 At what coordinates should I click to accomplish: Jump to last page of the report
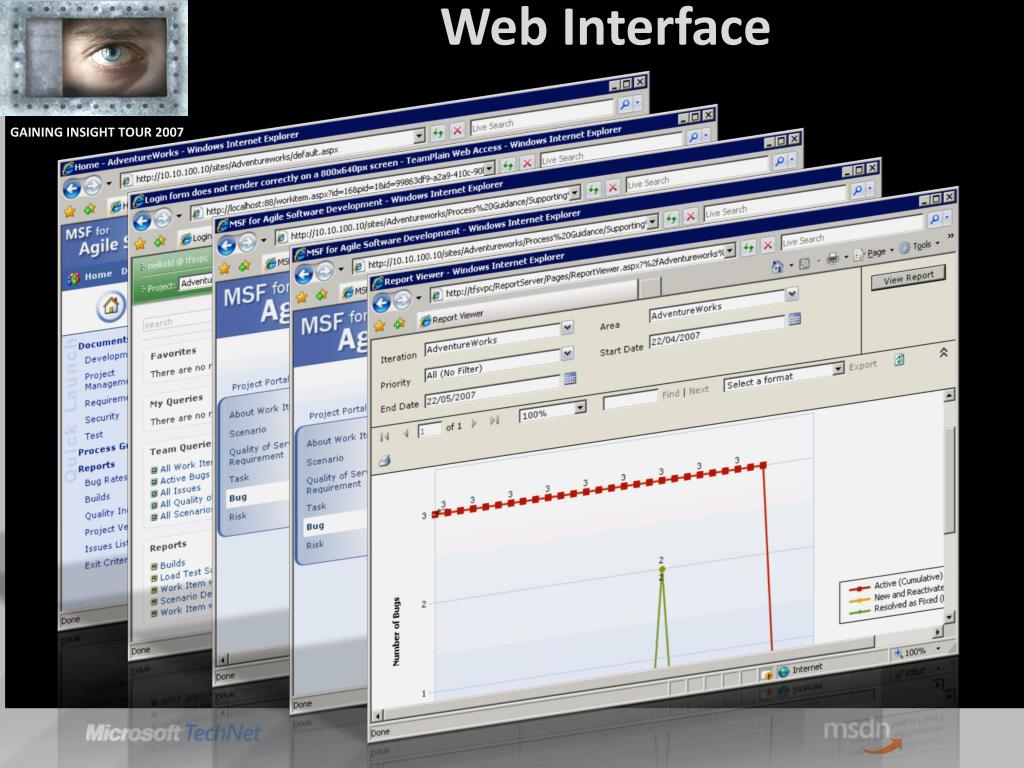coord(494,421)
